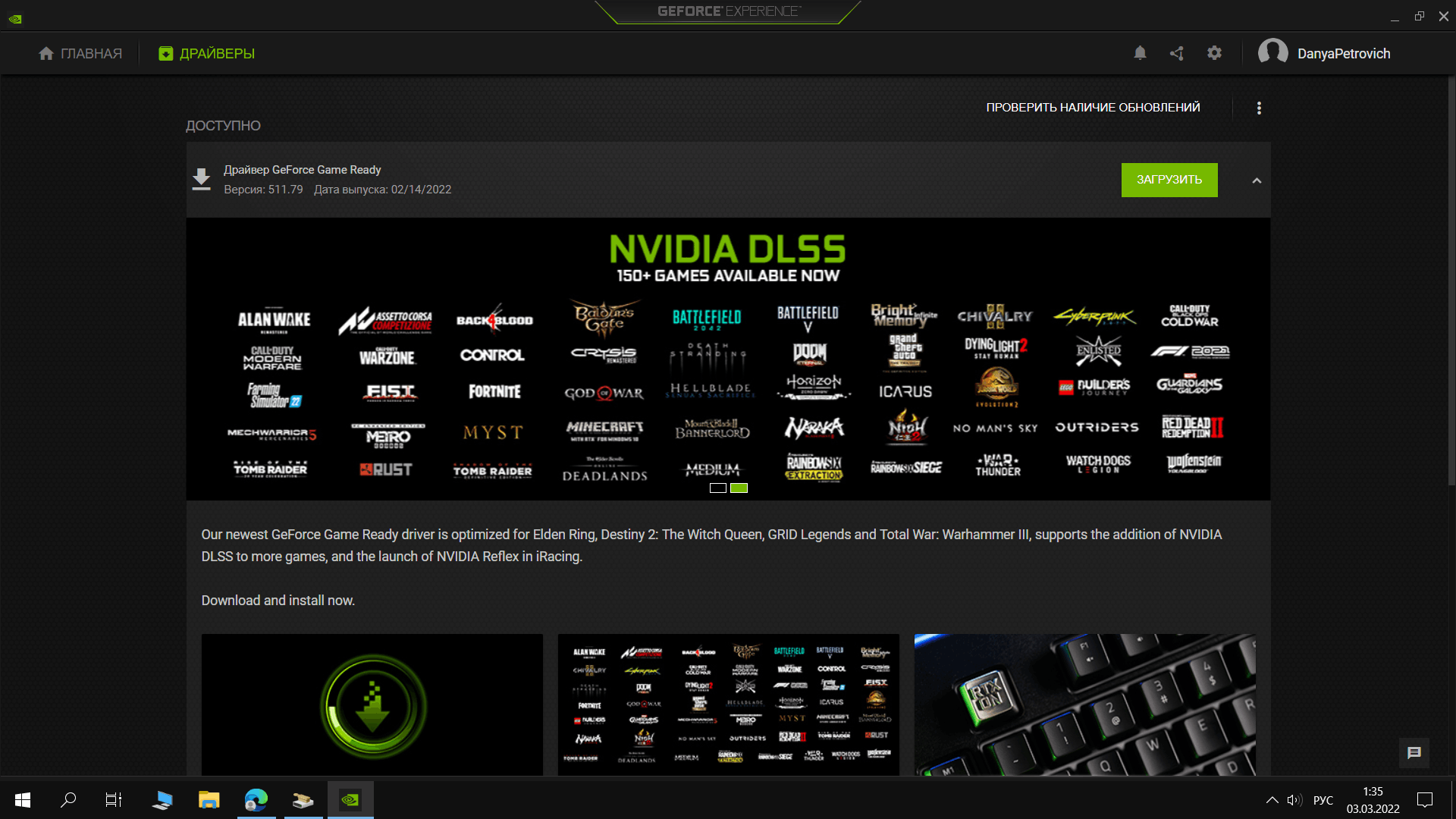This screenshot has height=819, width=1456.
Task: Click the Fortnite logo in banner
Action: click(x=494, y=392)
